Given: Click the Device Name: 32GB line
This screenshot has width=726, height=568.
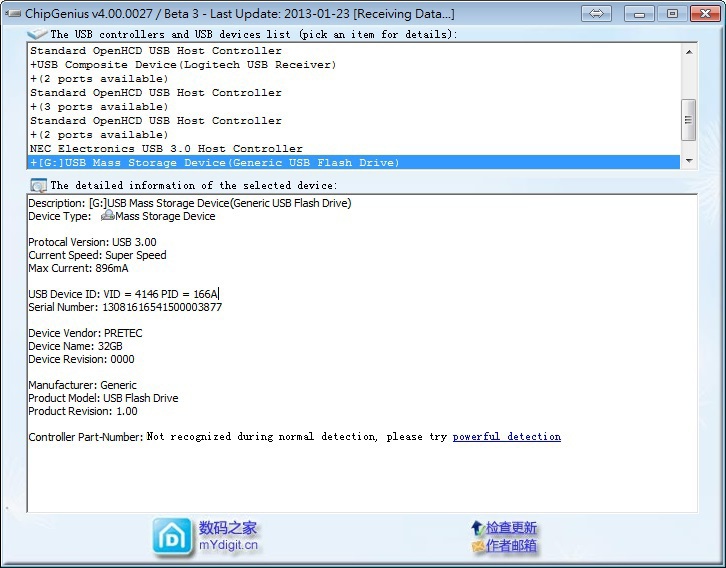Looking at the screenshot, I should (x=75, y=346).
